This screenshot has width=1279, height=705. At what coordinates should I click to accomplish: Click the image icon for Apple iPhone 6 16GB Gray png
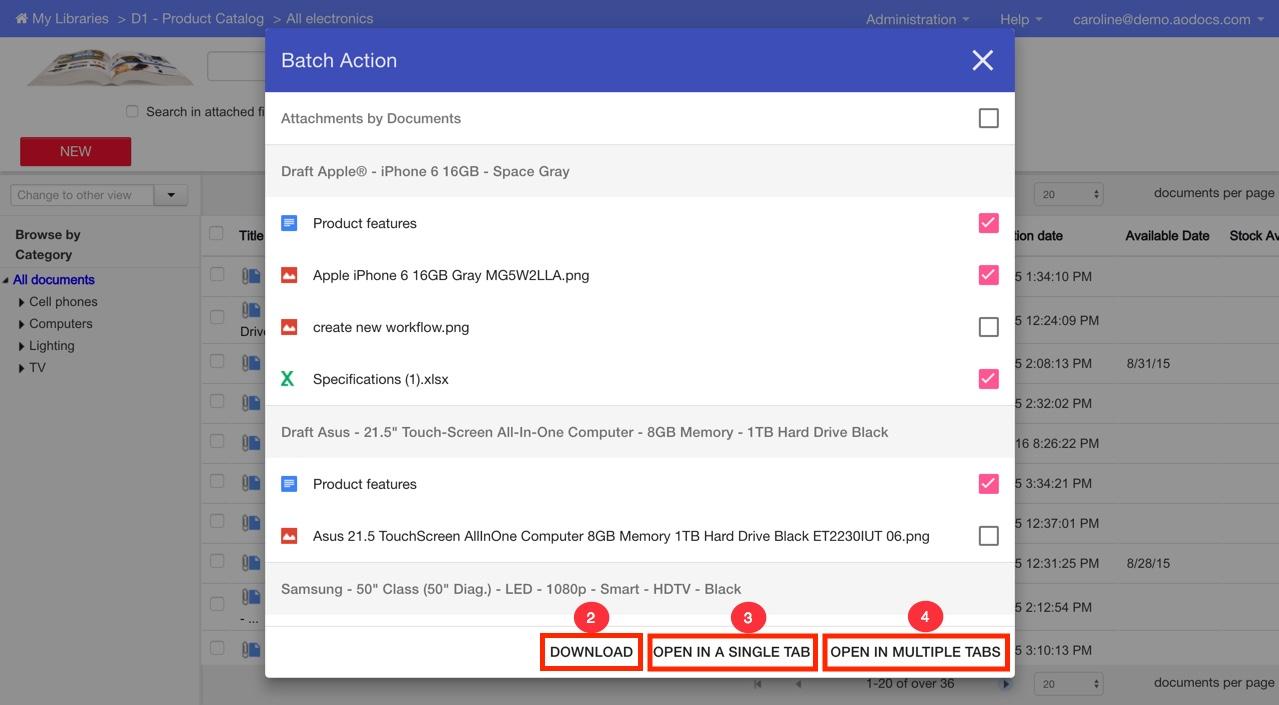(x=289, y=275)
